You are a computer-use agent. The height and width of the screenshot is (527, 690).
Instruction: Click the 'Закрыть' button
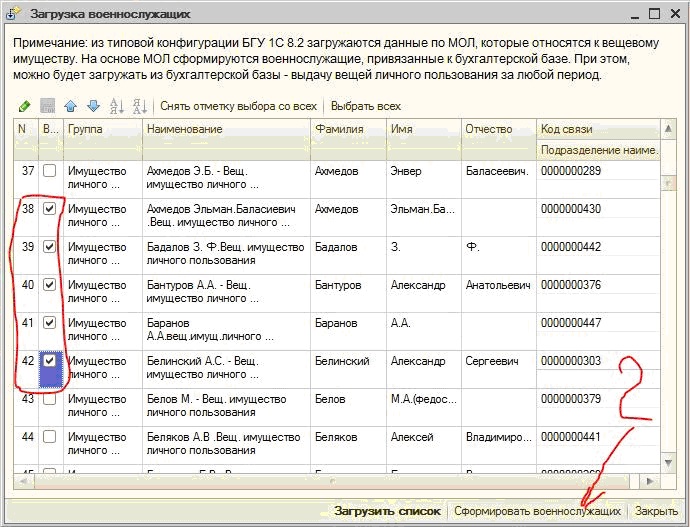[656, 511]
